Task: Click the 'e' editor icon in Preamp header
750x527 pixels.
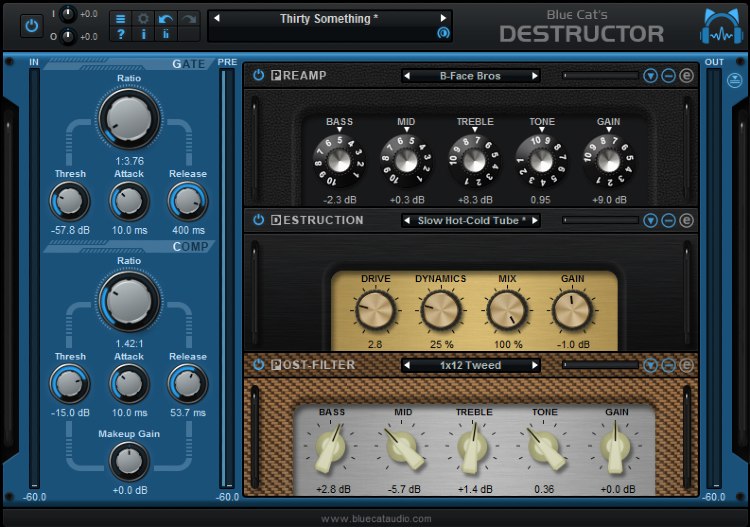Action: [686, 76]
